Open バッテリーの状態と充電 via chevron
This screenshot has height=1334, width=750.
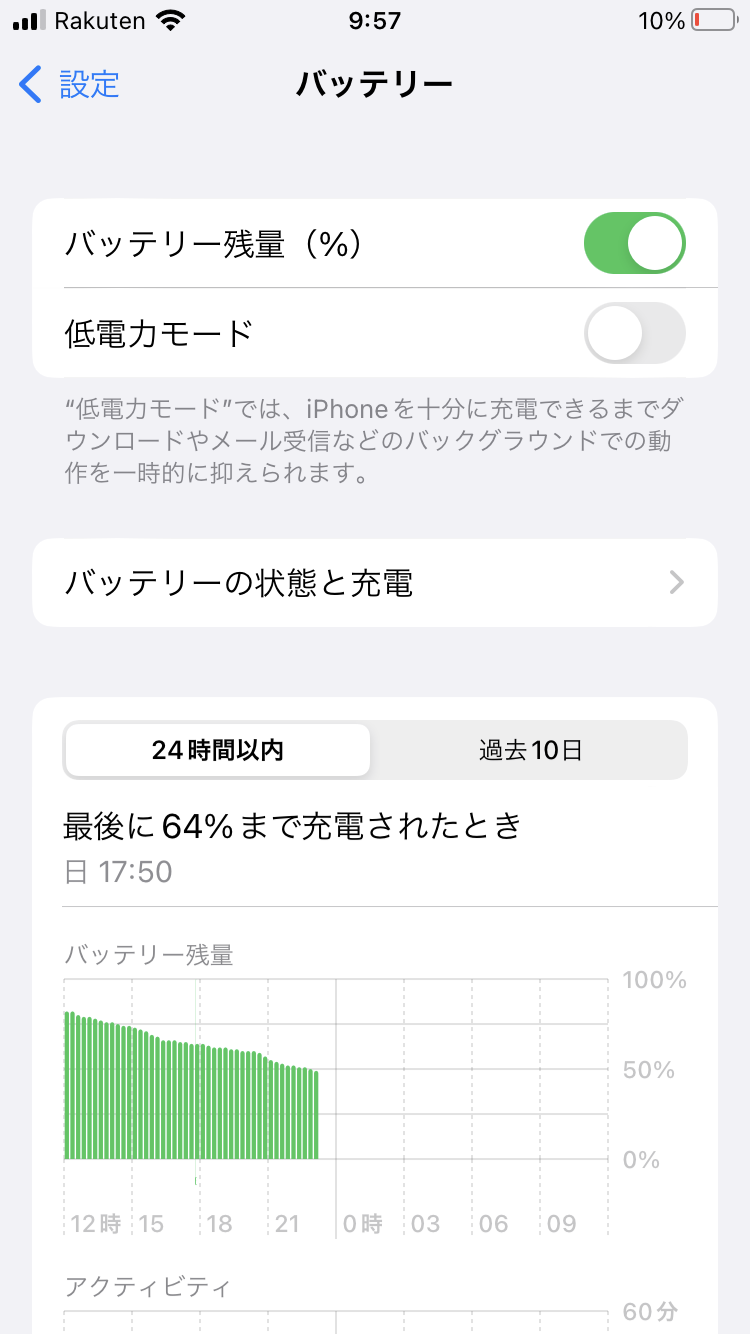pos(677,583)
